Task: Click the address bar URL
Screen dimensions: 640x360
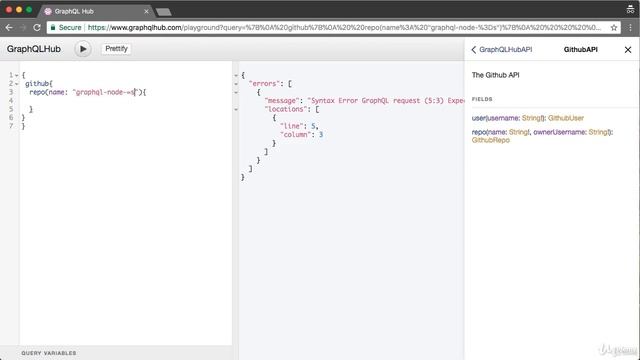Action: point(344,28)
